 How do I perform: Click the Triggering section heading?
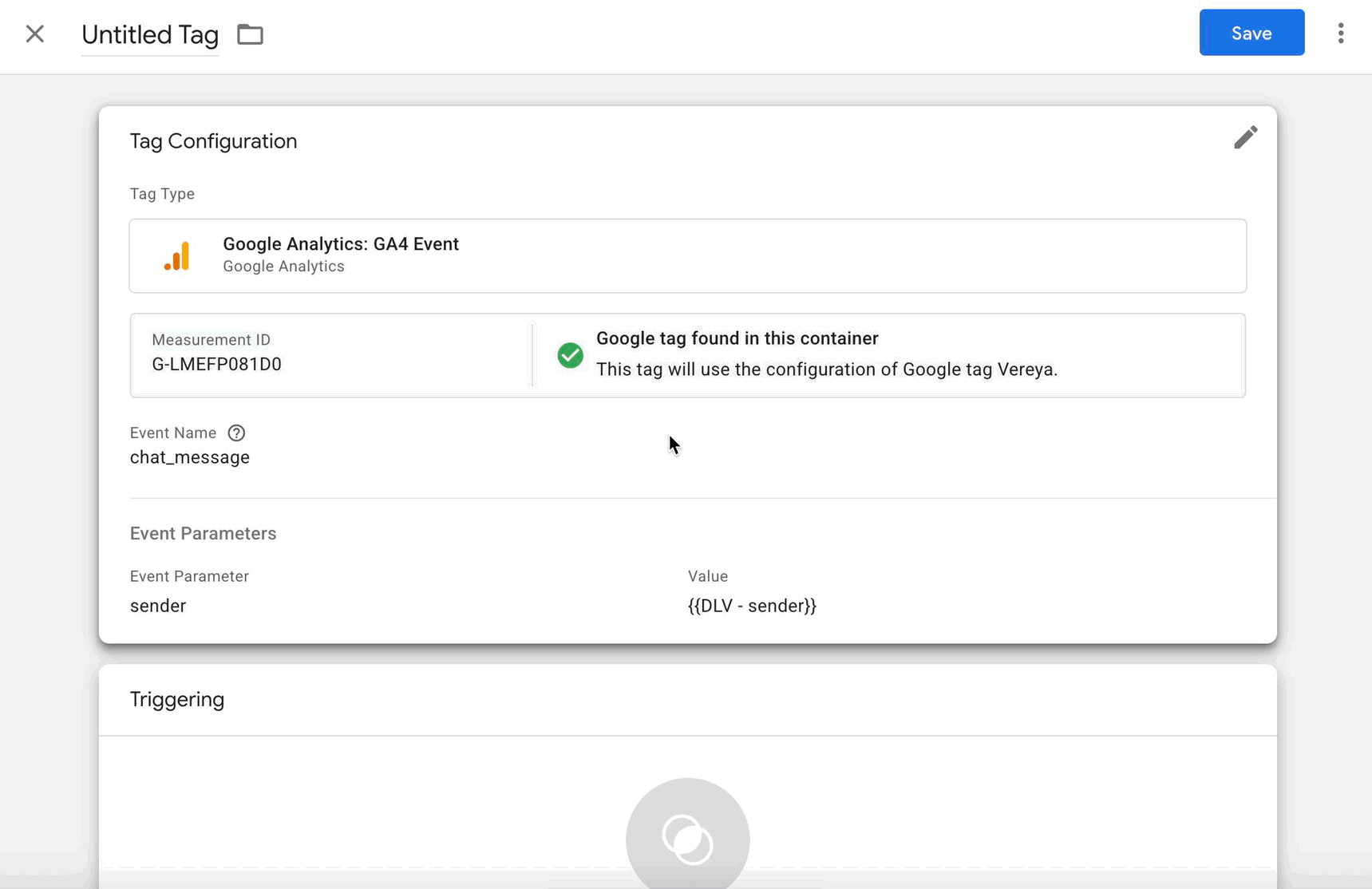coord(177,699)
